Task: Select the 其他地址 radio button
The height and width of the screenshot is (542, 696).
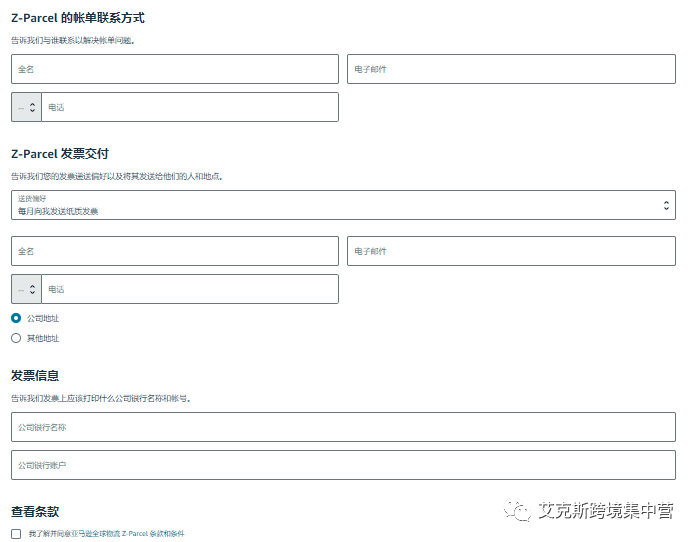Action: [16, 338]
